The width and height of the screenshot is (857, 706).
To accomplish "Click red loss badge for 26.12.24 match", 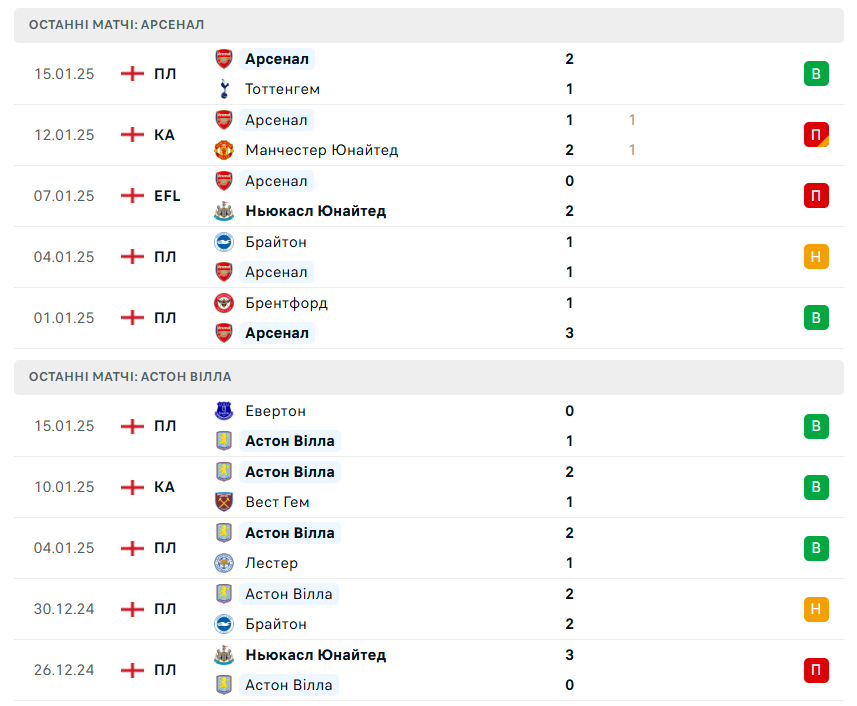I will [816, 670].
